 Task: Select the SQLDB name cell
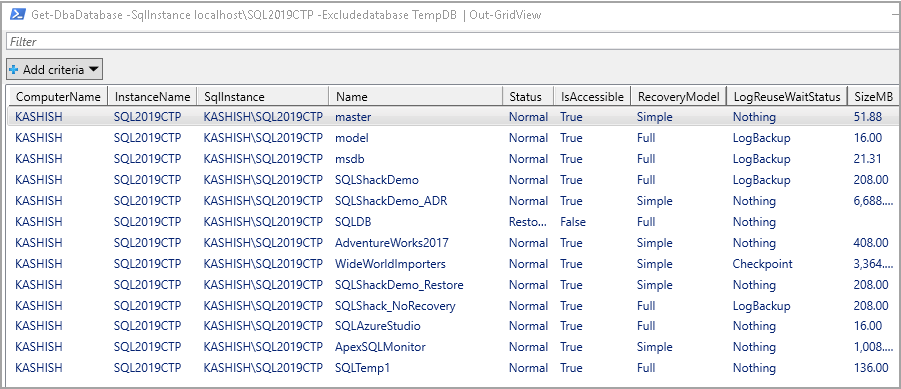(x=352, y=222)
